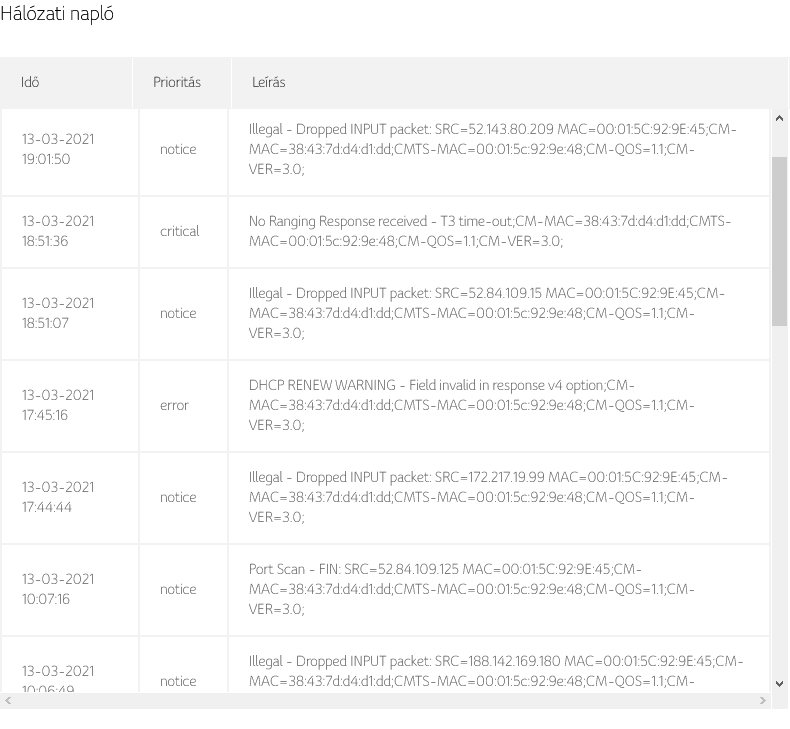Click the 13-03-2021 19:01:50 timestamp
The height and width of the screenshot is (729, 790).
click(58, 149)
